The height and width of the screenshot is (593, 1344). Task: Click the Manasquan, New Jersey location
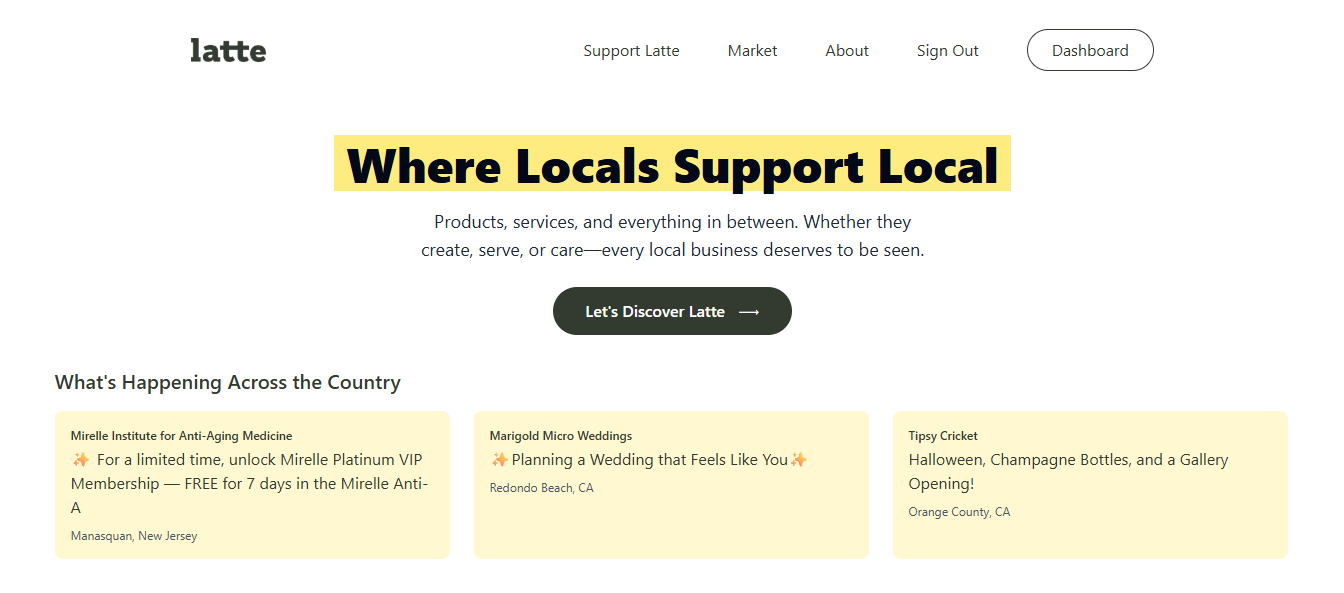pyautogui.click(x=134, y=536)
